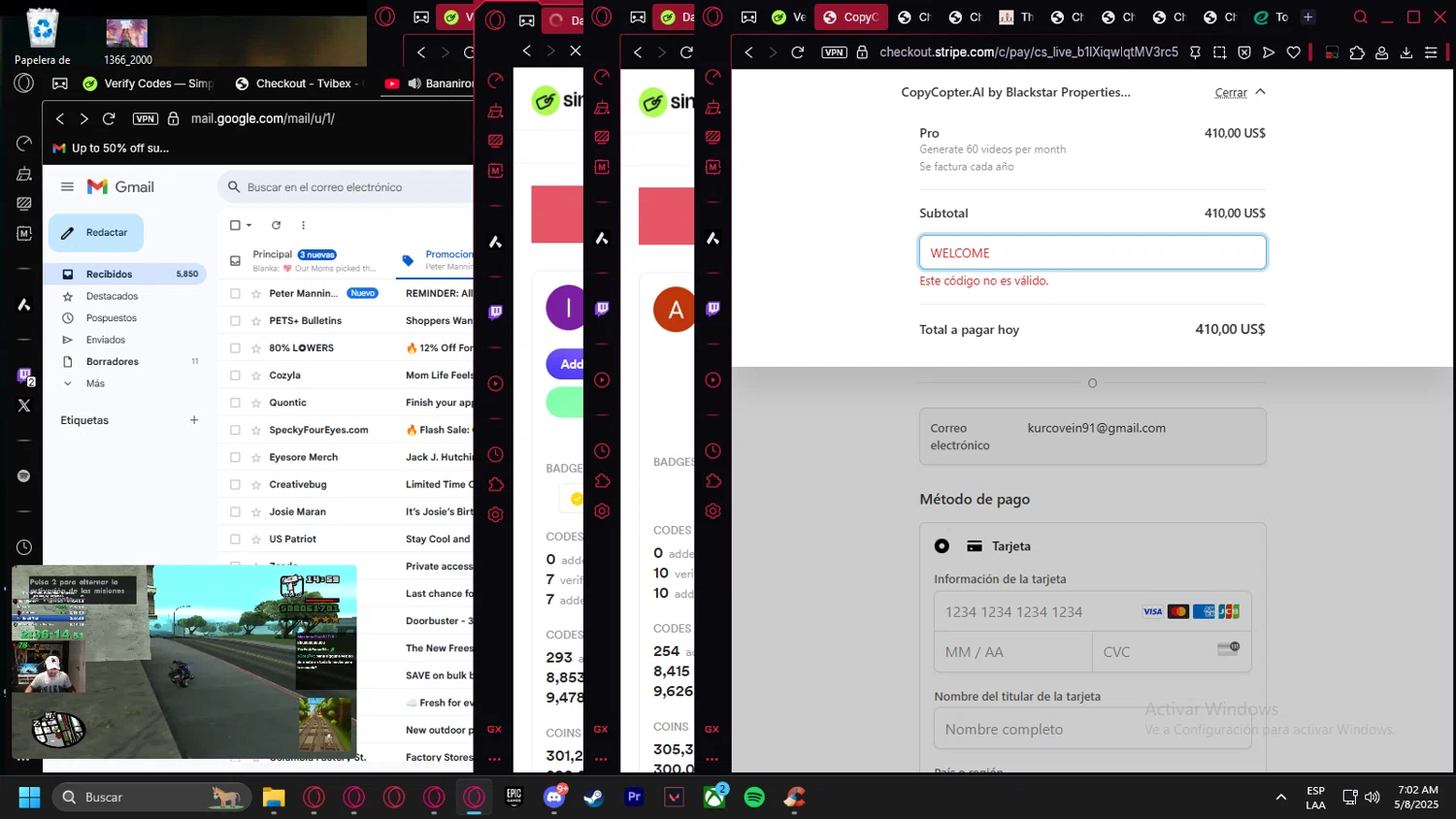Open the Papelera de reciclaje desktop icon
Image resolution: width=1456 pixels, height=819 pixels.
pyautogui.click(x=43, y=37)
